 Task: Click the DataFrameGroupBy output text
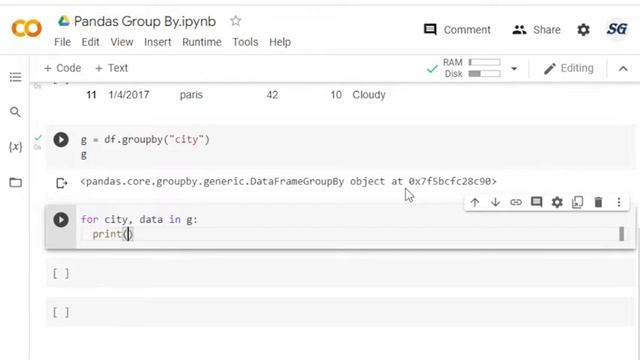tap(288, 181)
